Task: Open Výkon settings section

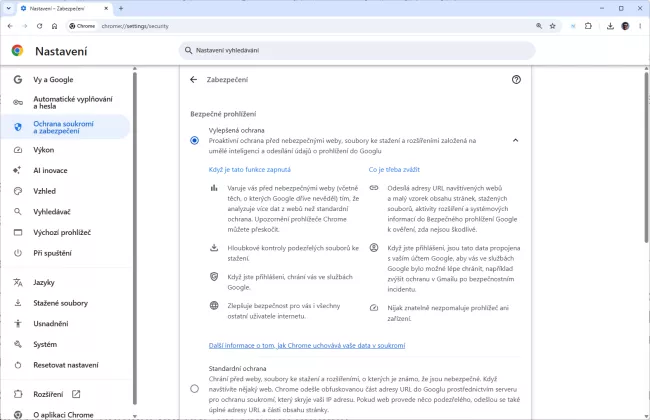Action: (65, 150)
